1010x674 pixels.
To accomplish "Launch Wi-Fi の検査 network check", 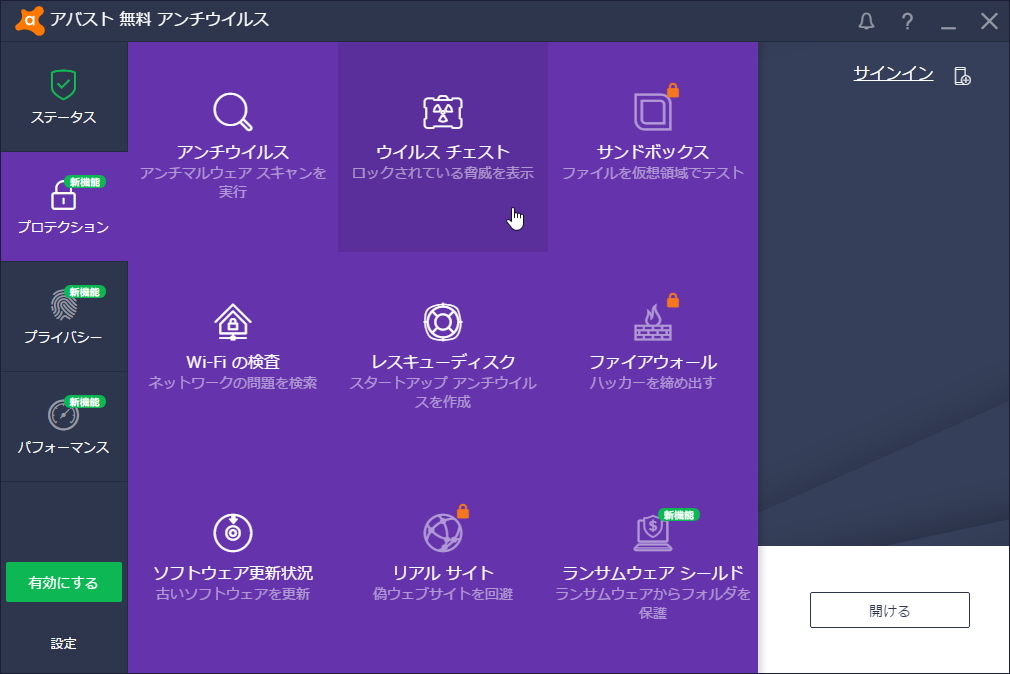I will [232, 355].
